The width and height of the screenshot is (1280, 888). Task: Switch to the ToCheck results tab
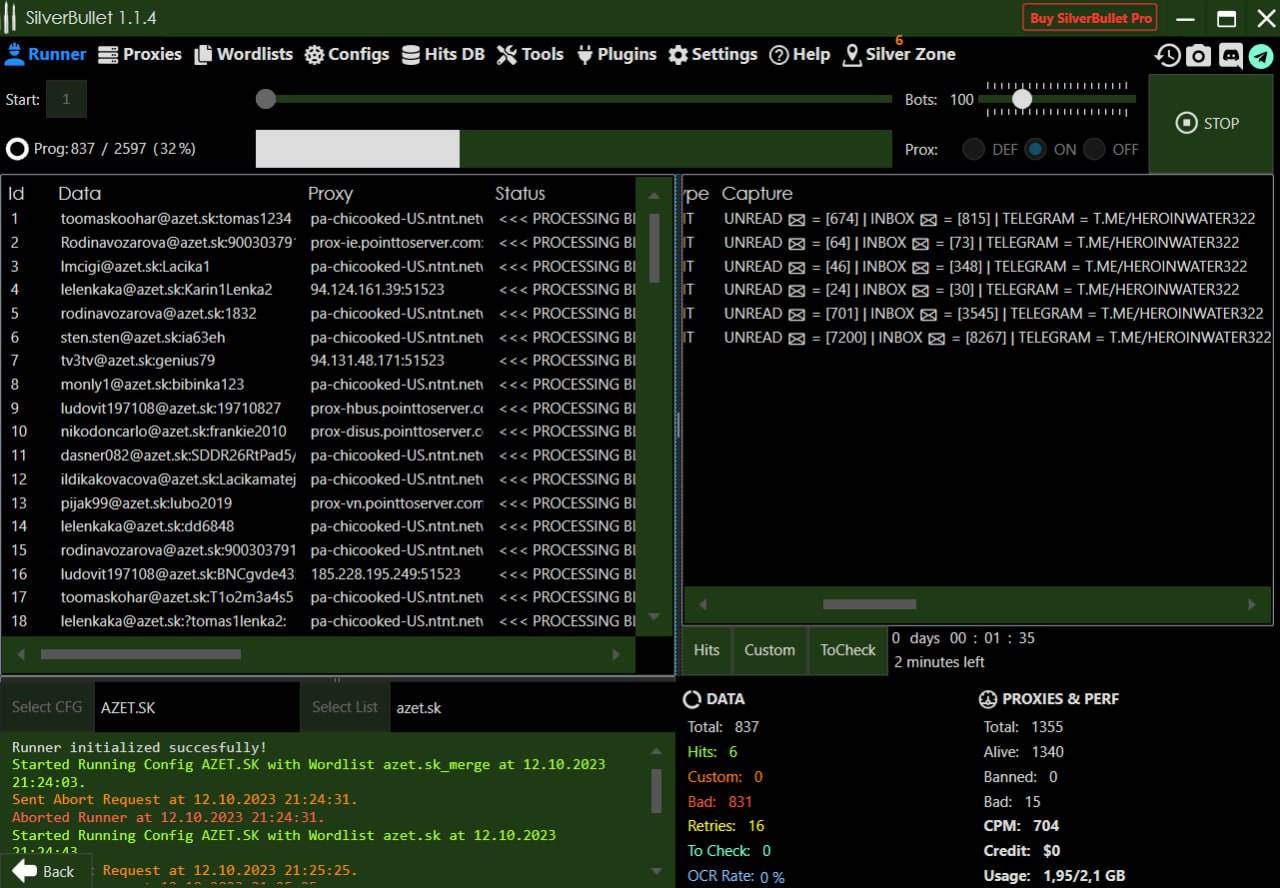pos(847,650)
